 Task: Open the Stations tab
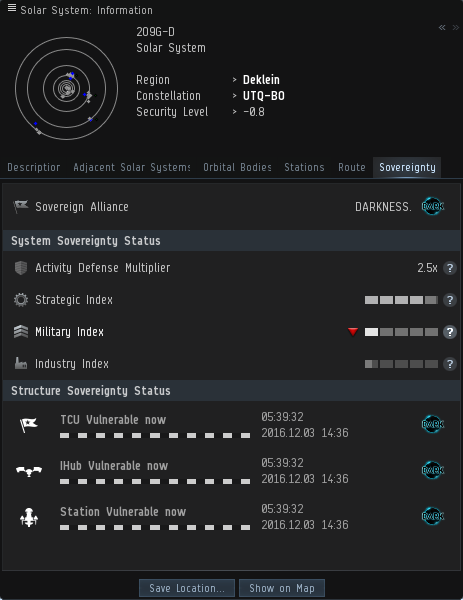(x=304, y=167)
